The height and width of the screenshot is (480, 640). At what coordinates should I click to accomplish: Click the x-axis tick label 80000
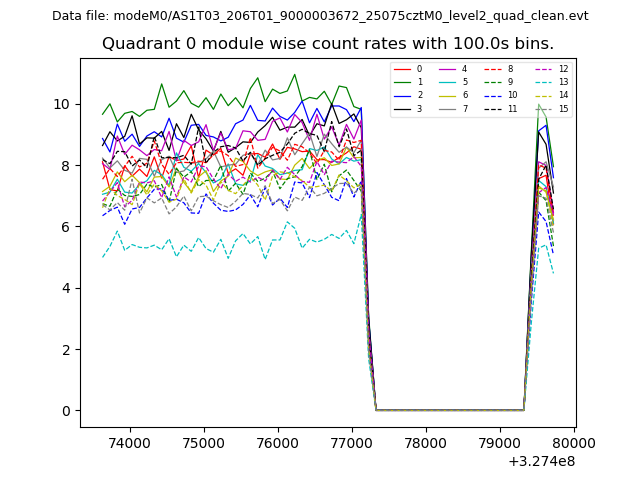[x=573, y=442]
